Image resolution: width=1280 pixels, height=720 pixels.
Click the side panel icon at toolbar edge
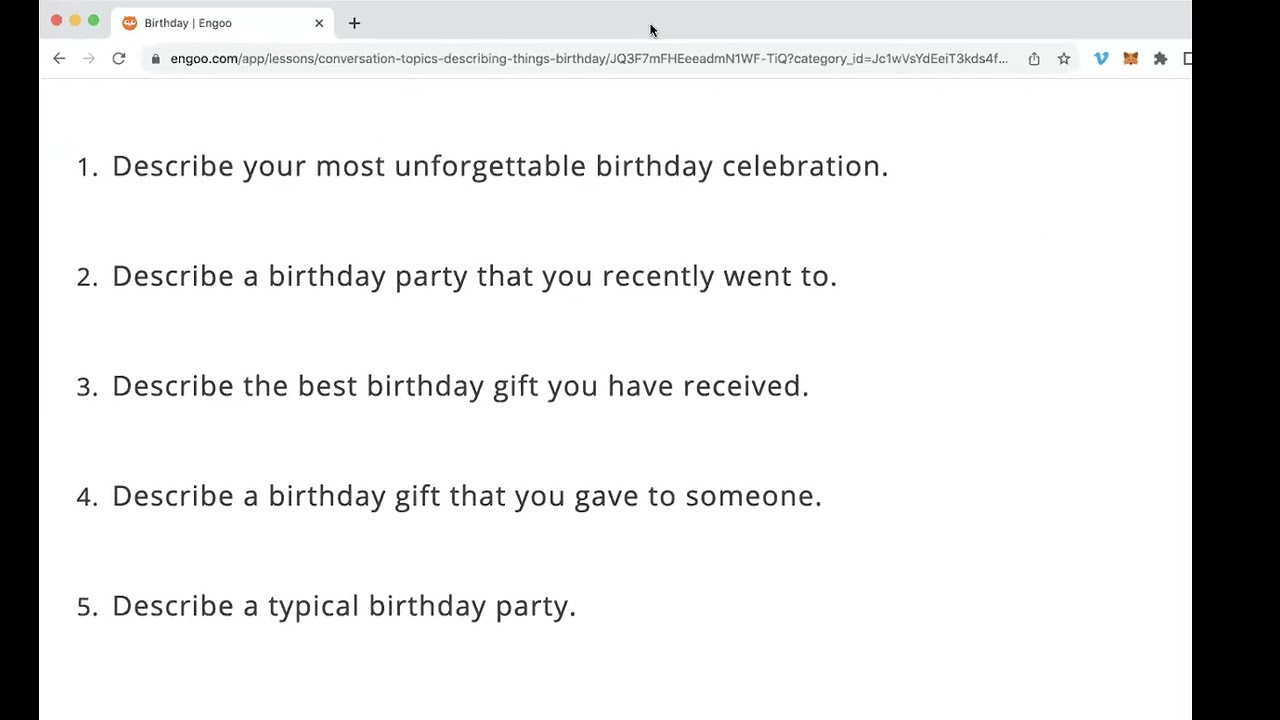coord(1187,59)
